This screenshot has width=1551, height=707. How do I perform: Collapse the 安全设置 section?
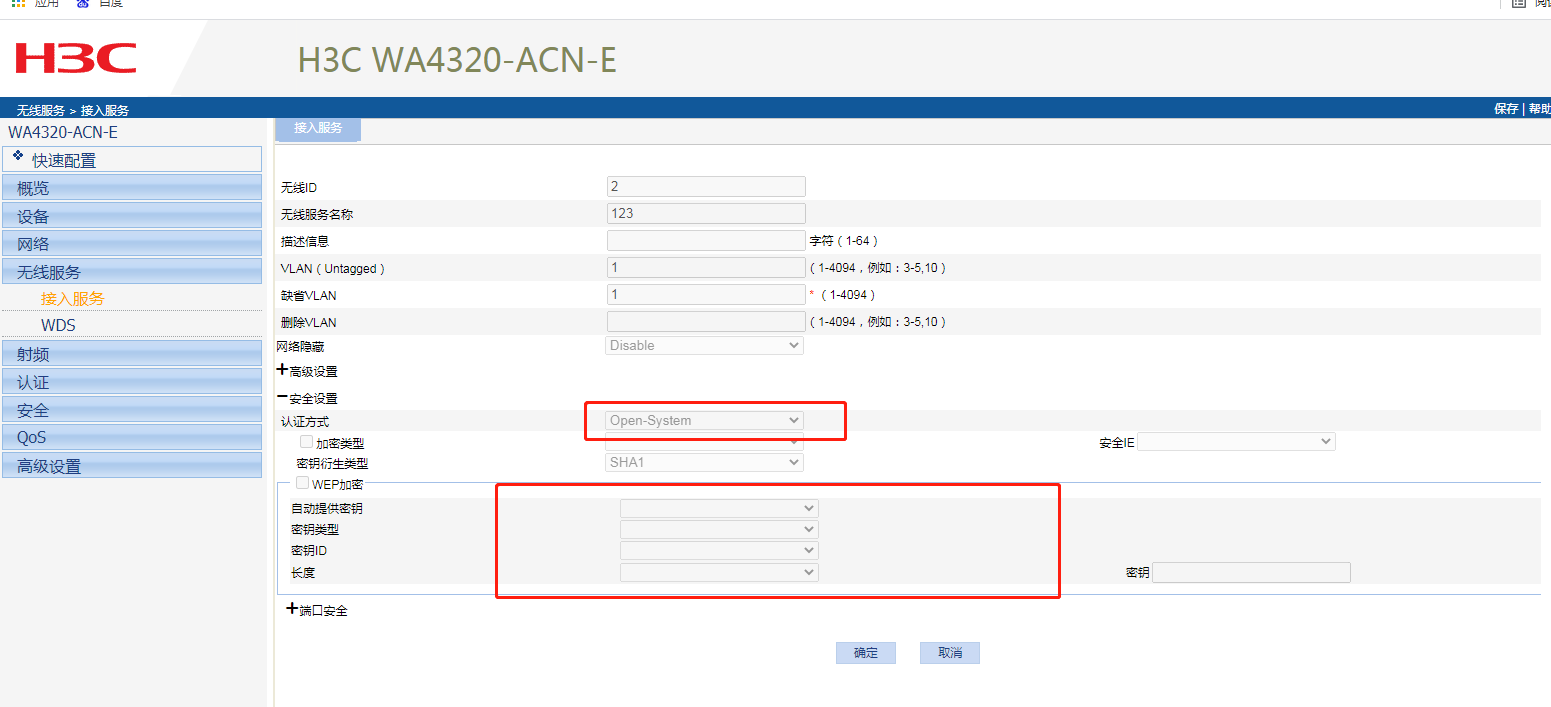point(282,397)
